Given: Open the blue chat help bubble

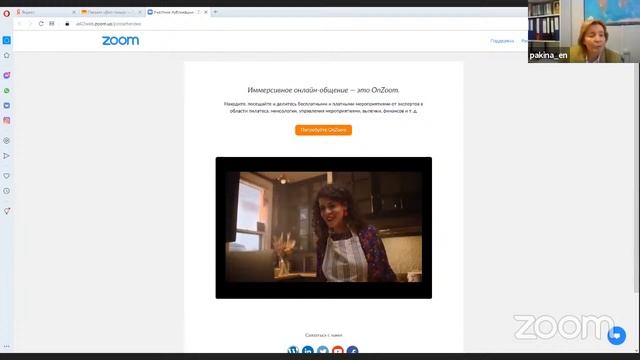Looking at the screenshot, I should click(x=616, y=336).
